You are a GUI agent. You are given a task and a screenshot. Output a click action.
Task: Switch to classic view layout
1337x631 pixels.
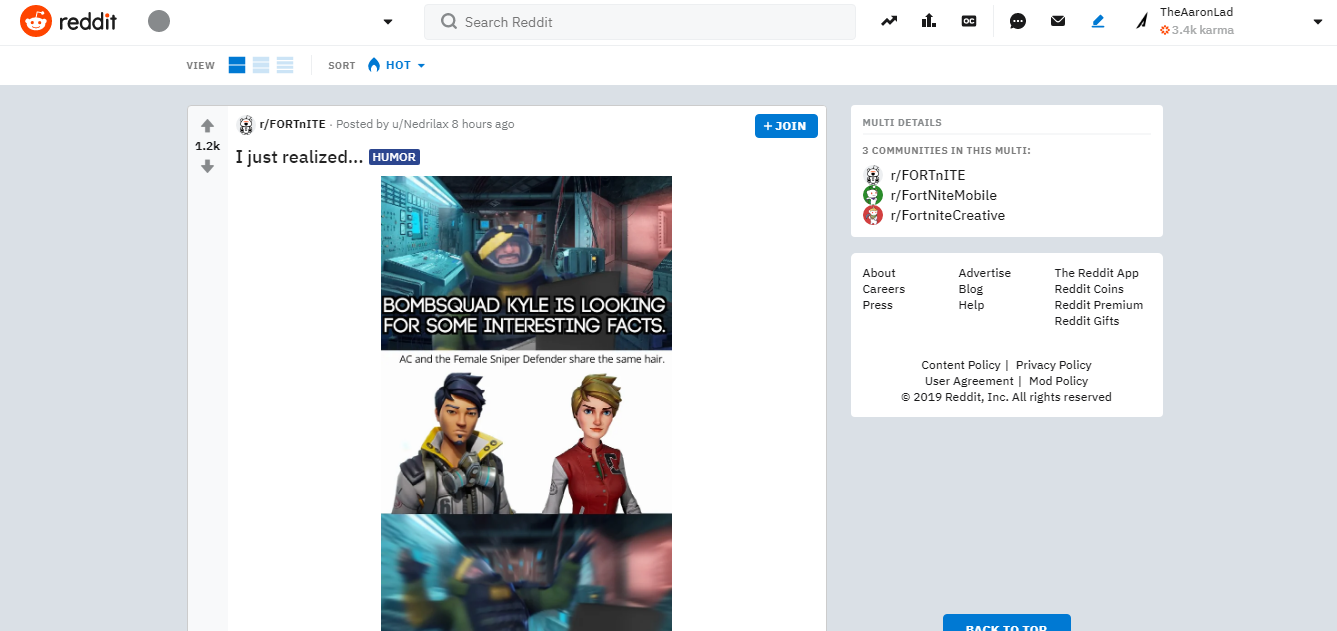click(261, 65)
